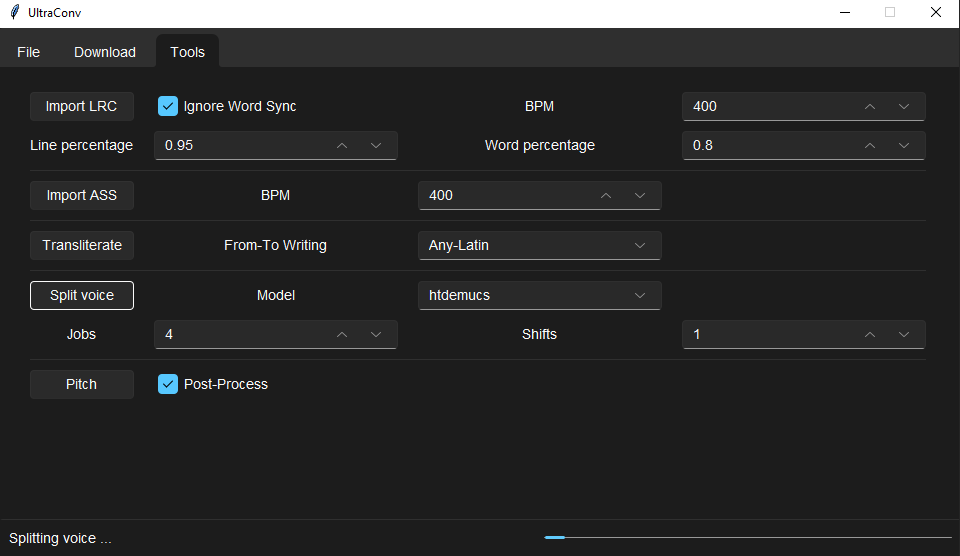Click the Import LRC button

81,107
